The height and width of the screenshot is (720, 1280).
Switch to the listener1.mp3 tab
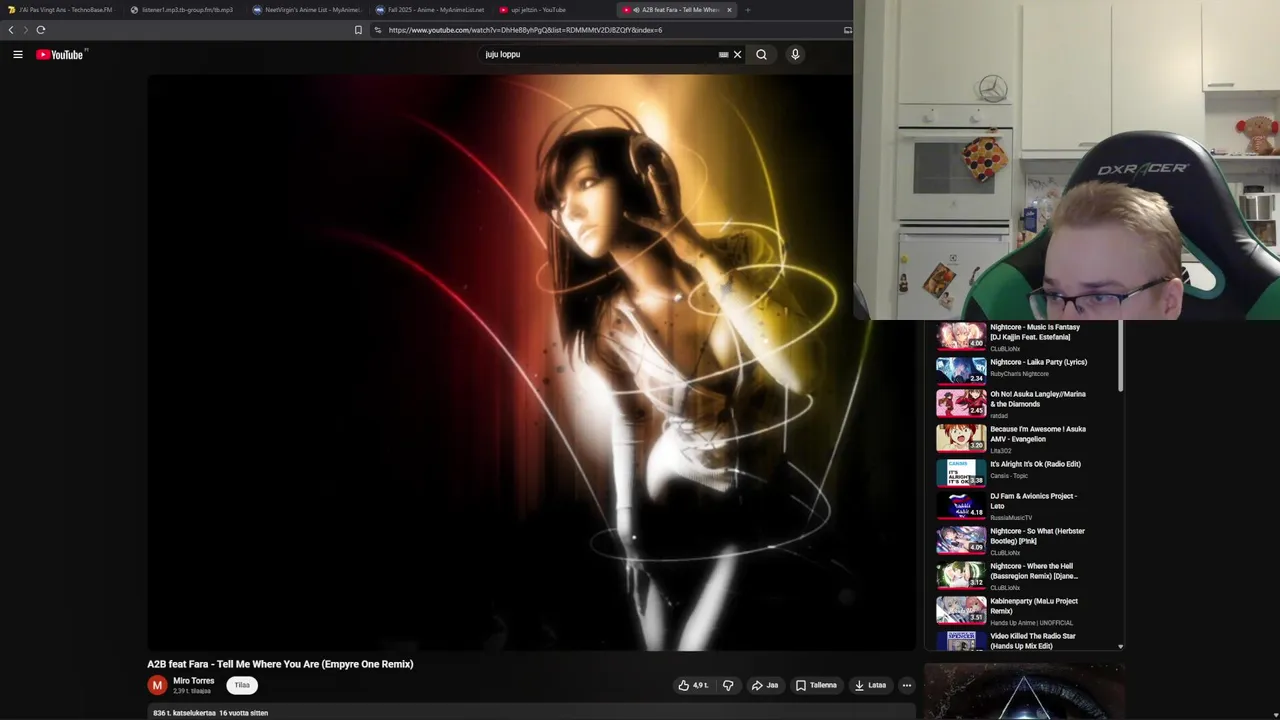(x=182, y=10)
